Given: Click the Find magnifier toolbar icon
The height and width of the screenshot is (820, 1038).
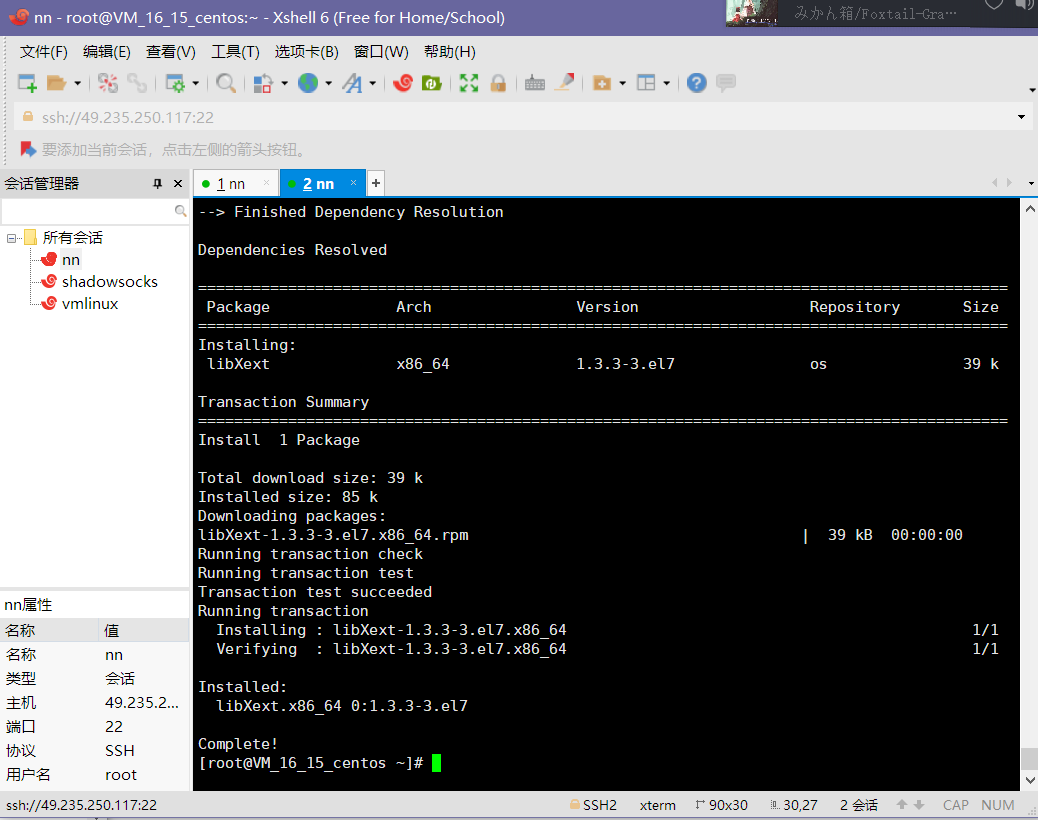Looking at the screenshot, I should click(226, 83).
